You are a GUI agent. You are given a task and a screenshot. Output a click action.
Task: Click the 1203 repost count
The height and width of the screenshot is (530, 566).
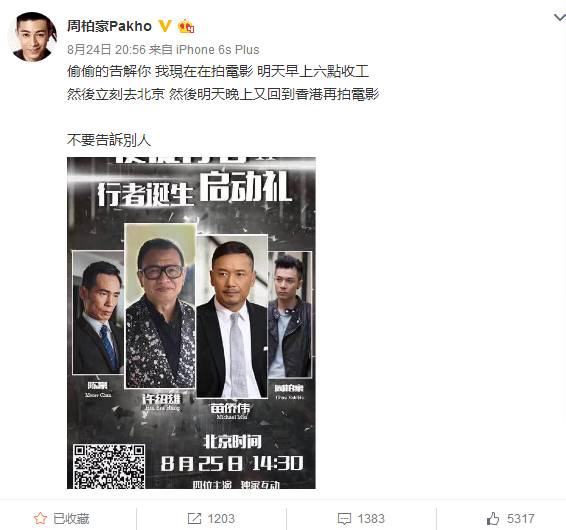(x=221, y=519)
